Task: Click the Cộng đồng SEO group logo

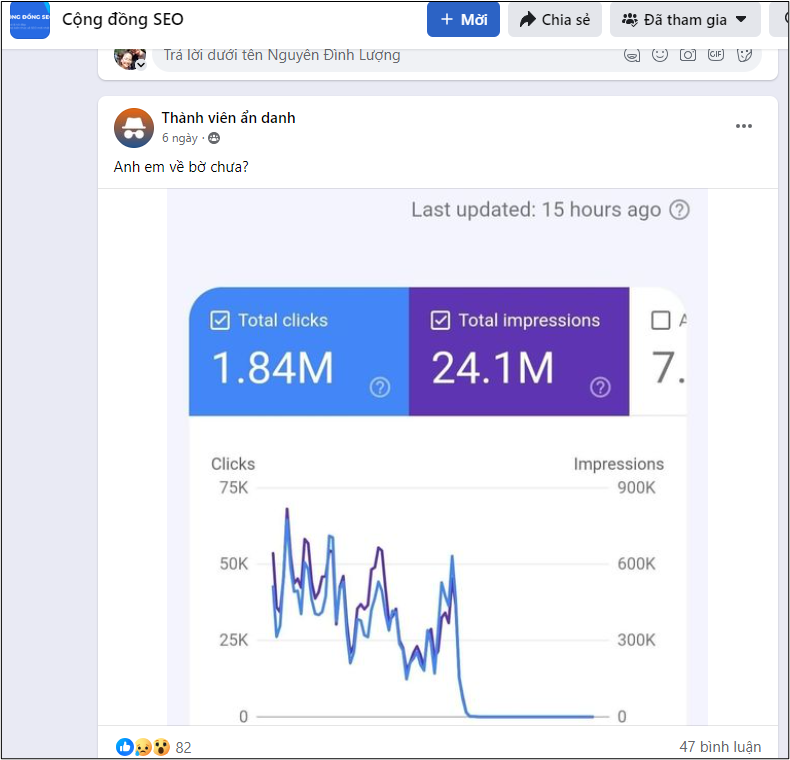Action: pyautogui.click(x=30, y=19)
